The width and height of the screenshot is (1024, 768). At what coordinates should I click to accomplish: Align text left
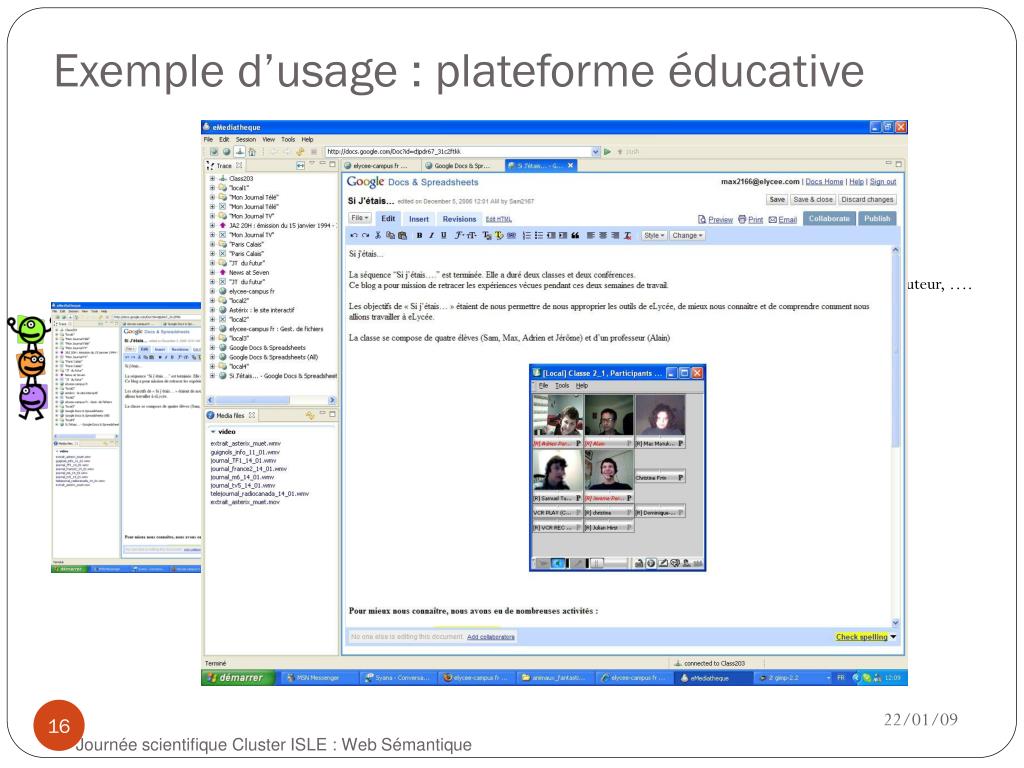tap(590, 235)
